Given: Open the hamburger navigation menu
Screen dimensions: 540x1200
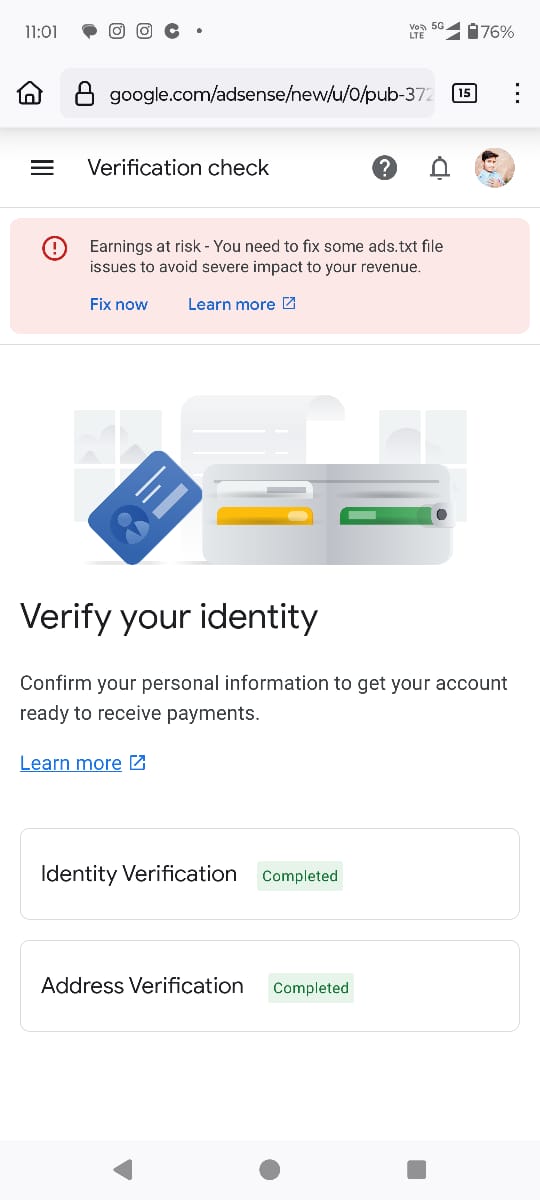Looking at the screenshot, I should click(42, 169).
